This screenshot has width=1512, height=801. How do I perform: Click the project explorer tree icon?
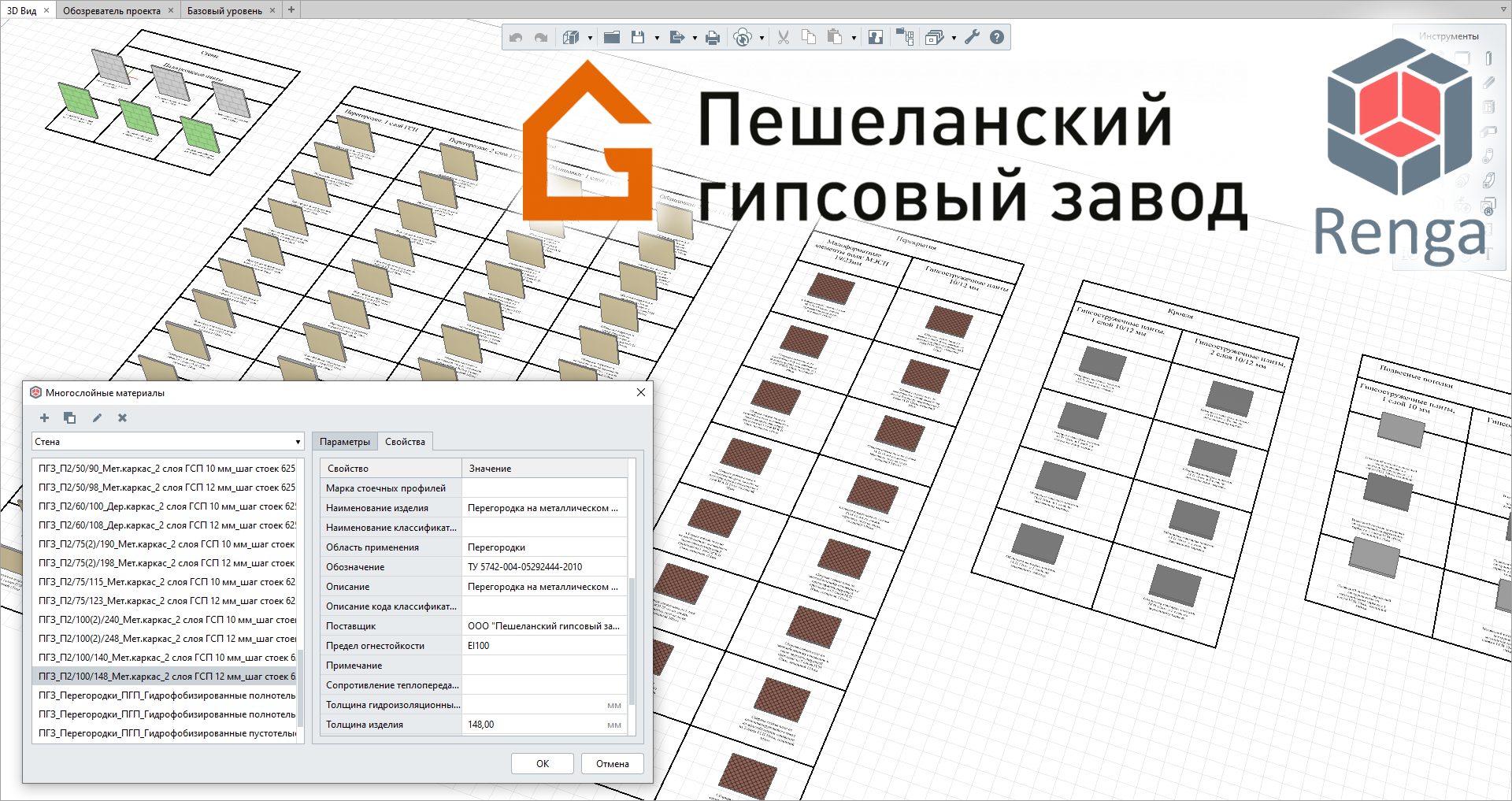click(905, 37)
